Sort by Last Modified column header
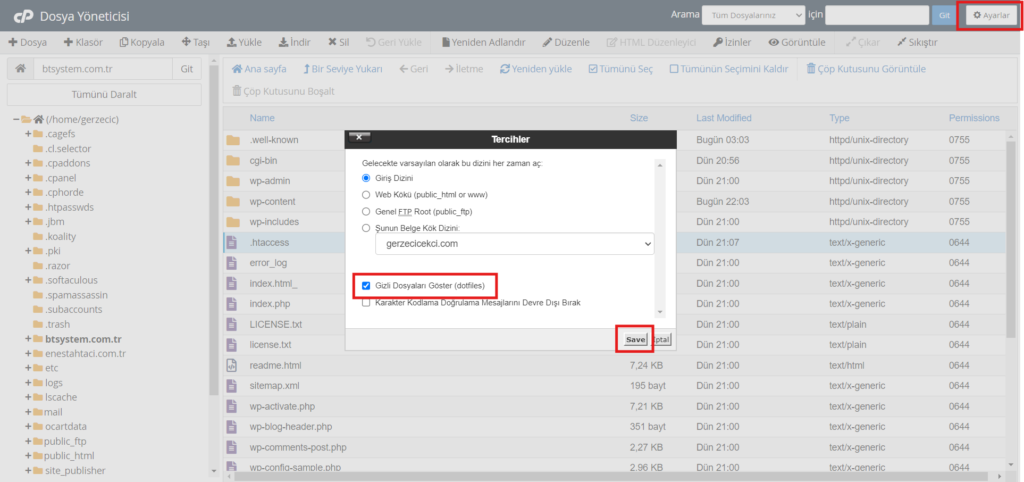 (x=724, y=118)
